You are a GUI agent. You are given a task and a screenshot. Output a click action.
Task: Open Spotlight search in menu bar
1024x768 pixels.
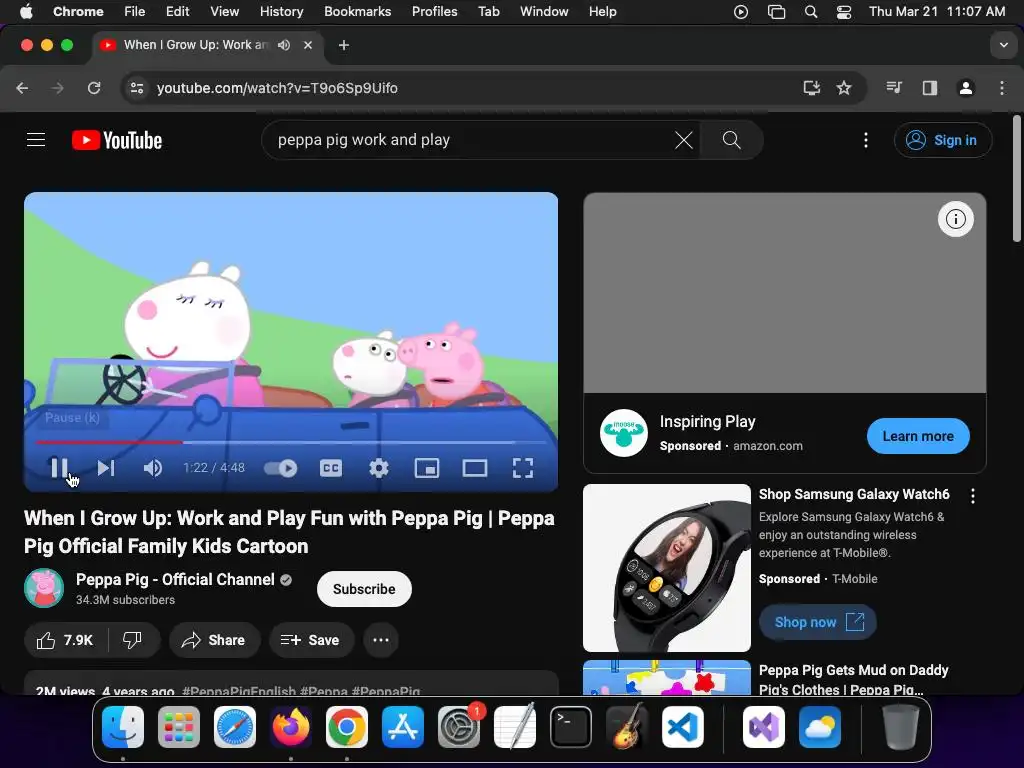(810, 12)
